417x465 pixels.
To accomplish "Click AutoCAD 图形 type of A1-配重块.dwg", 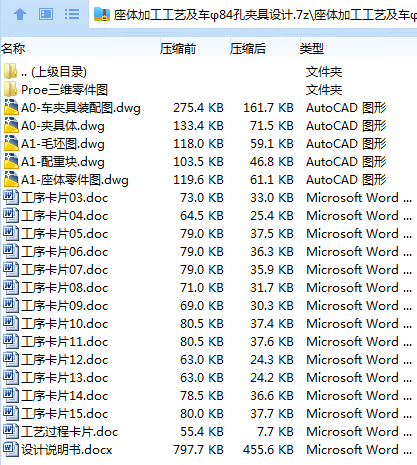I will [x=346, y=162].
